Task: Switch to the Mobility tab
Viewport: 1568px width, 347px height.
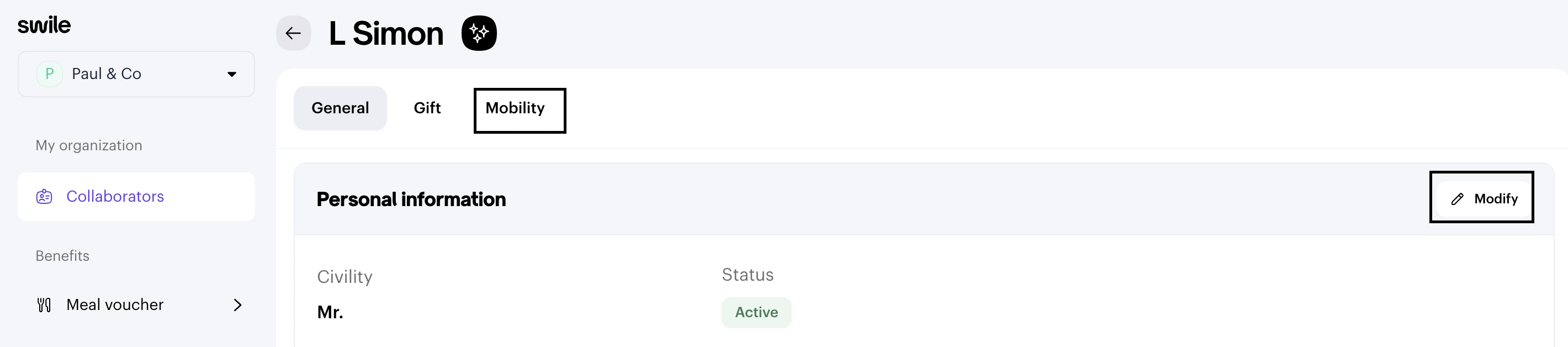Action: 515,108
